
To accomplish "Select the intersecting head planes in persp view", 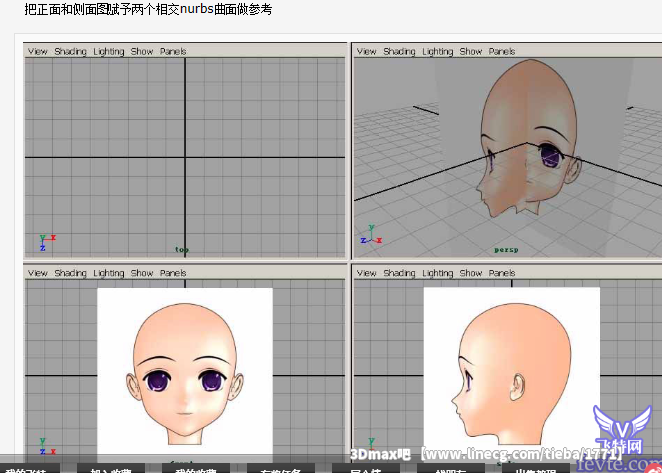I will click(530, 139).
